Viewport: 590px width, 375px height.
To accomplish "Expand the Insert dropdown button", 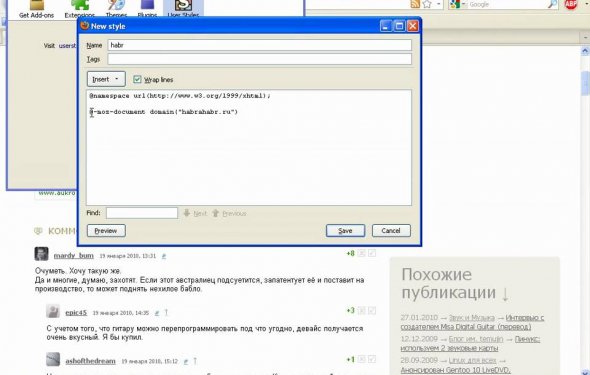I will pos(106,79).
